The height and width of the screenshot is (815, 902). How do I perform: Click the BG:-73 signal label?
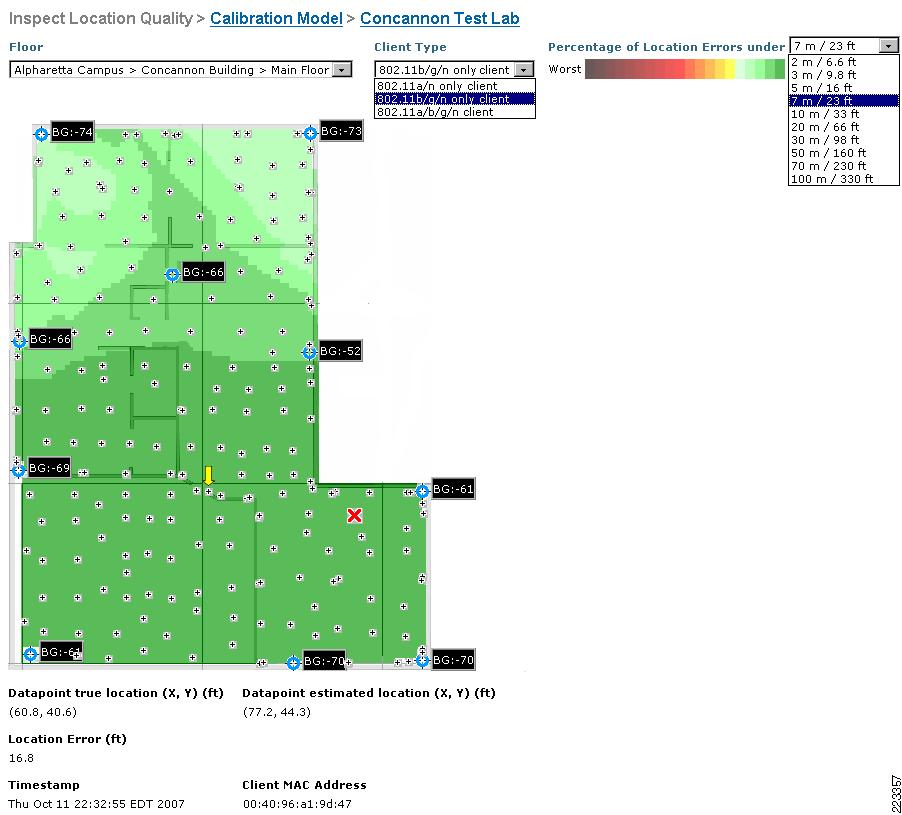(x=341, y=131)
